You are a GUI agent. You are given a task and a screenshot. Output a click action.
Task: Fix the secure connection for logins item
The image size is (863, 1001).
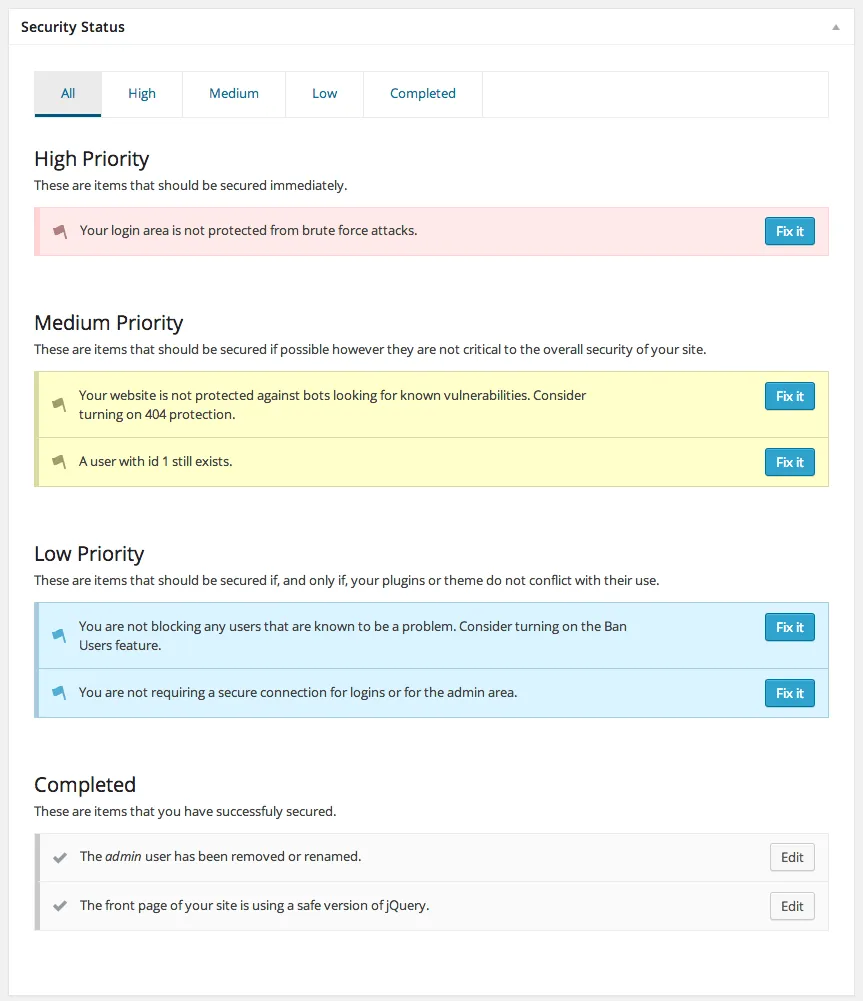(x=789, y=692)
